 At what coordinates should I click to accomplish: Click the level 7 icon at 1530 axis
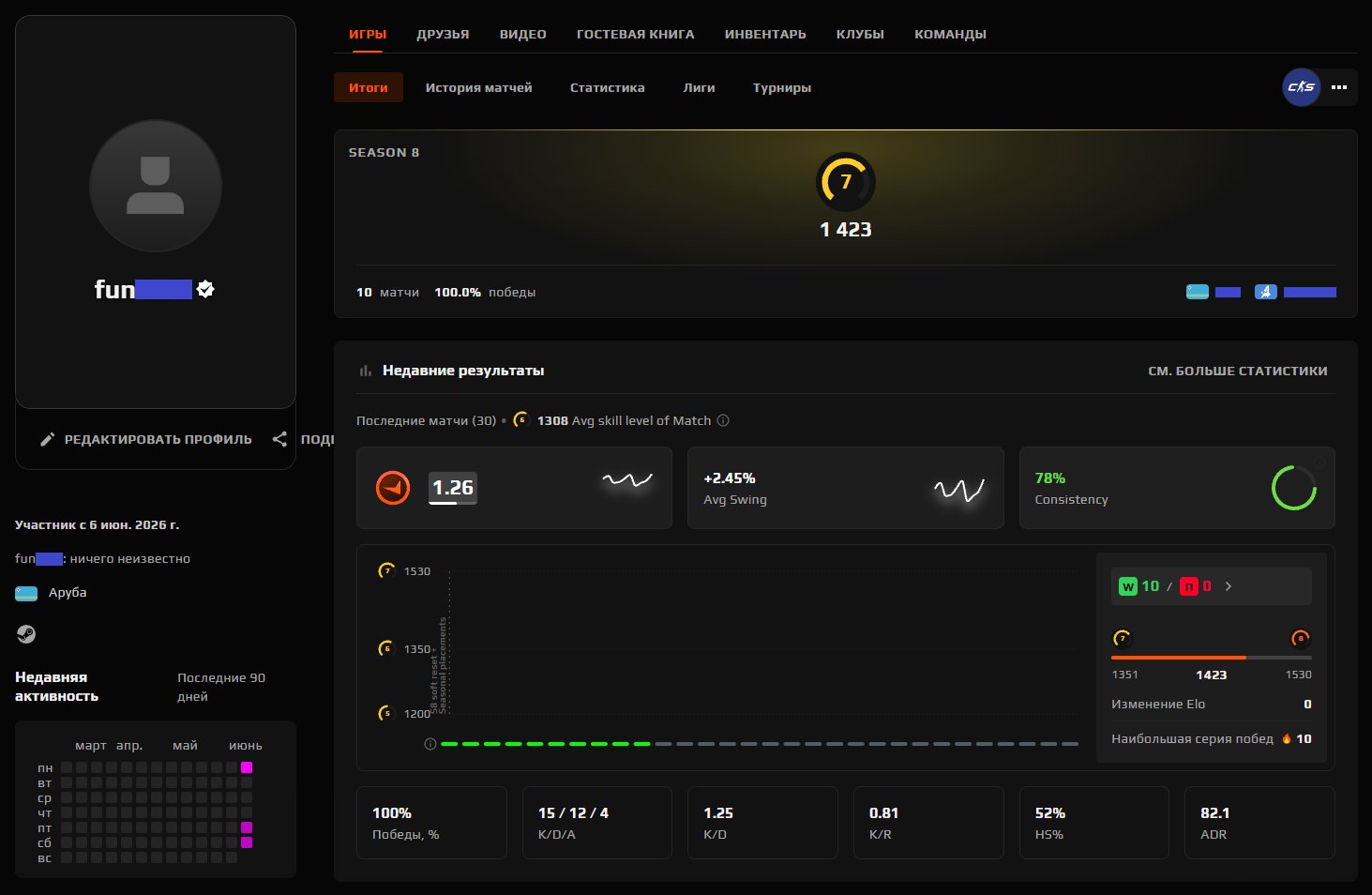pyautogui.click(x=386, y=570)
